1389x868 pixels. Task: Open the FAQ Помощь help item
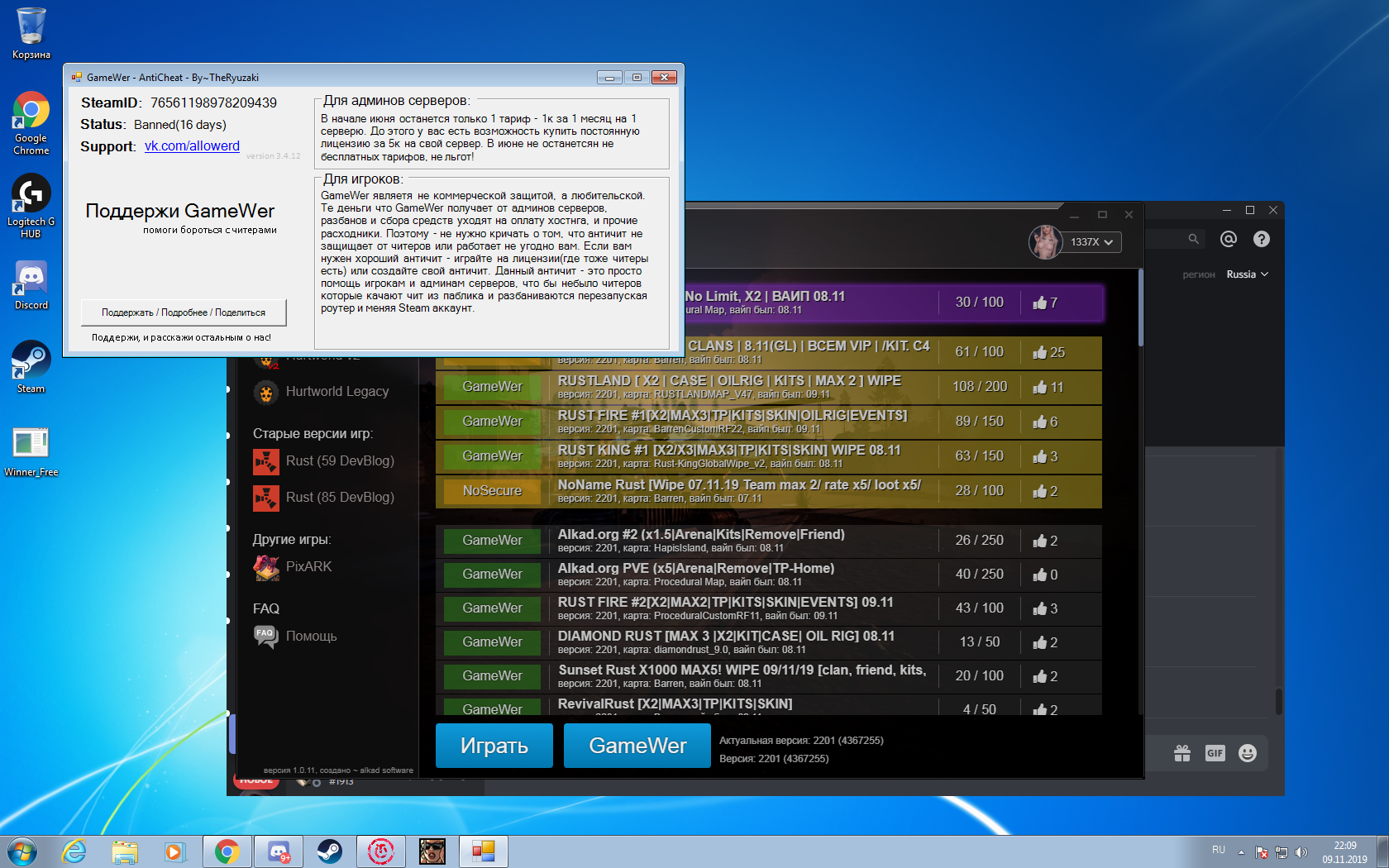click(x=311, y=637)
